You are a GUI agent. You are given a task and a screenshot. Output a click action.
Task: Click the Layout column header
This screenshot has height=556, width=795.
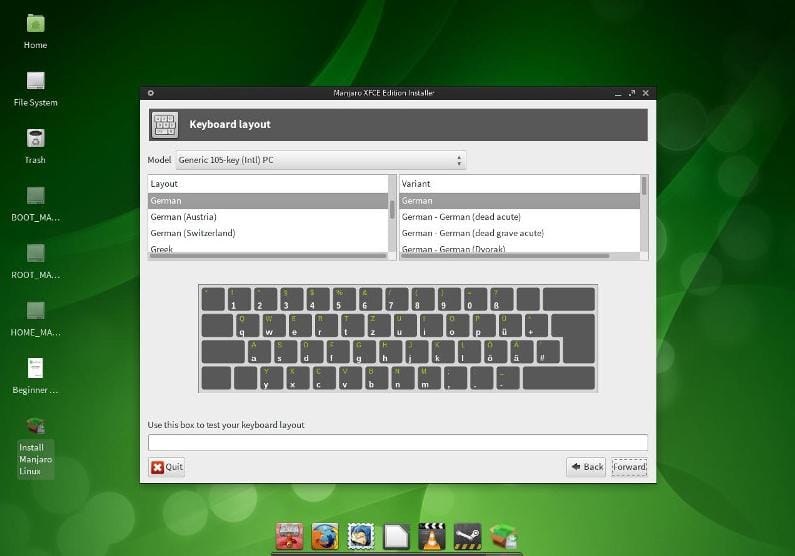tap(268, 184)
